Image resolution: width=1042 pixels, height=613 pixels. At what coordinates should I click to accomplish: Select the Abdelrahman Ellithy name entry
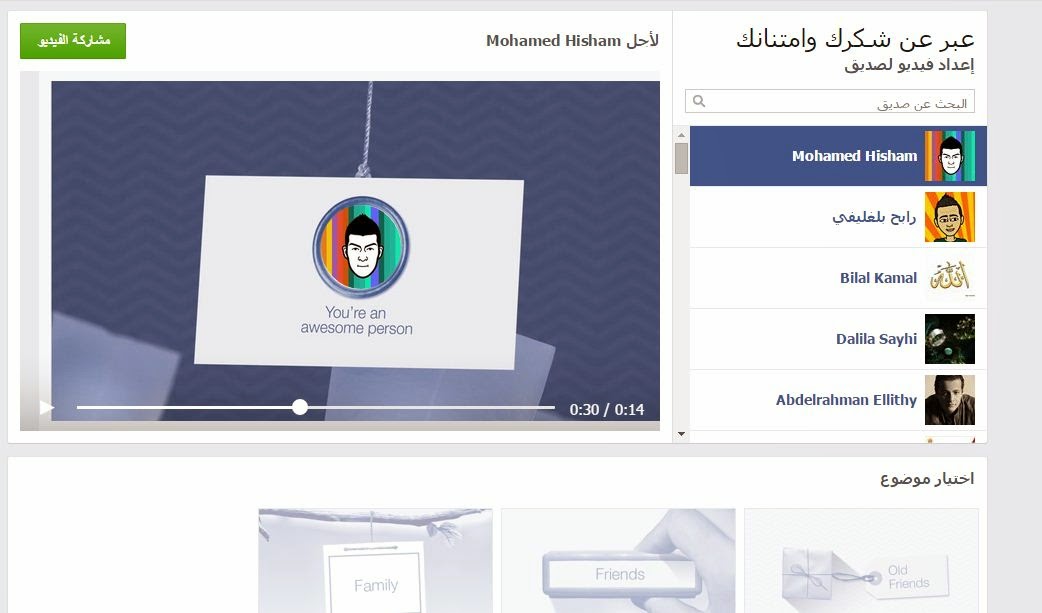tap(846, 400)
